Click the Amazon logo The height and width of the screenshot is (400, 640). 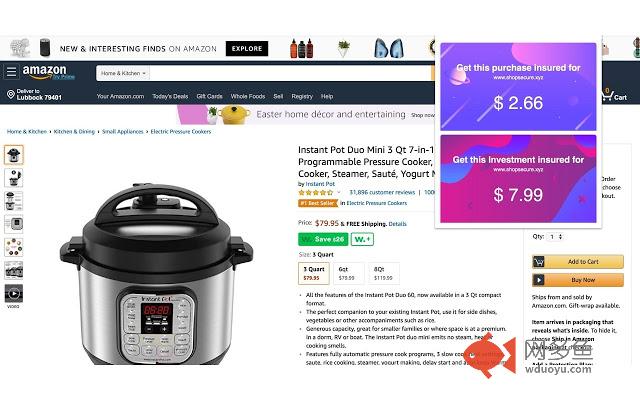pos(48,72)
